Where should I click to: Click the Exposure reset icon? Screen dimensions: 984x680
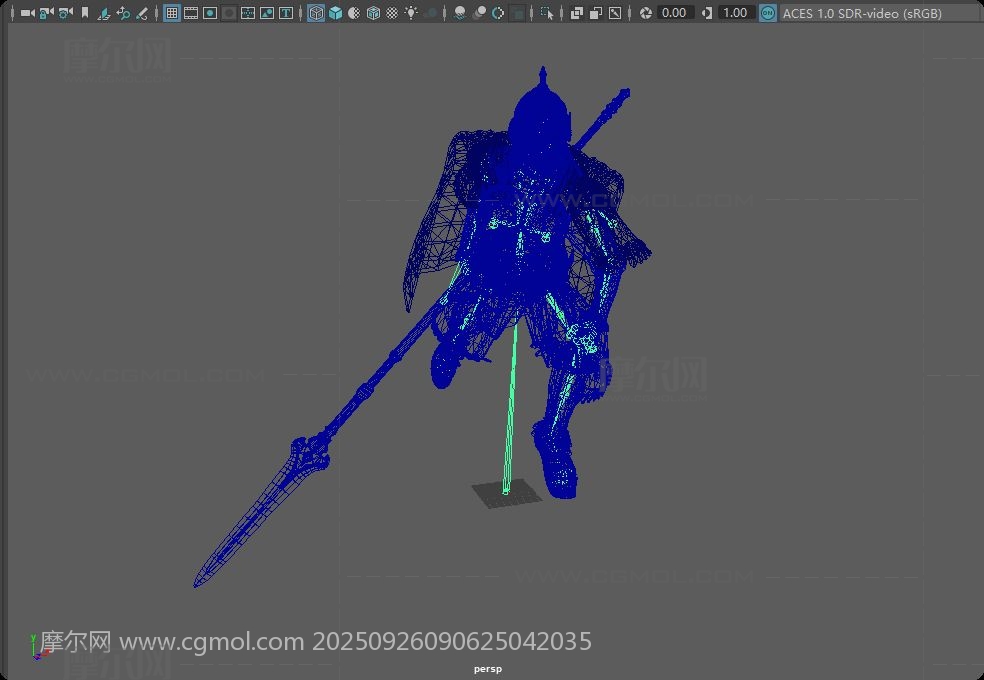tap(646, 13)
